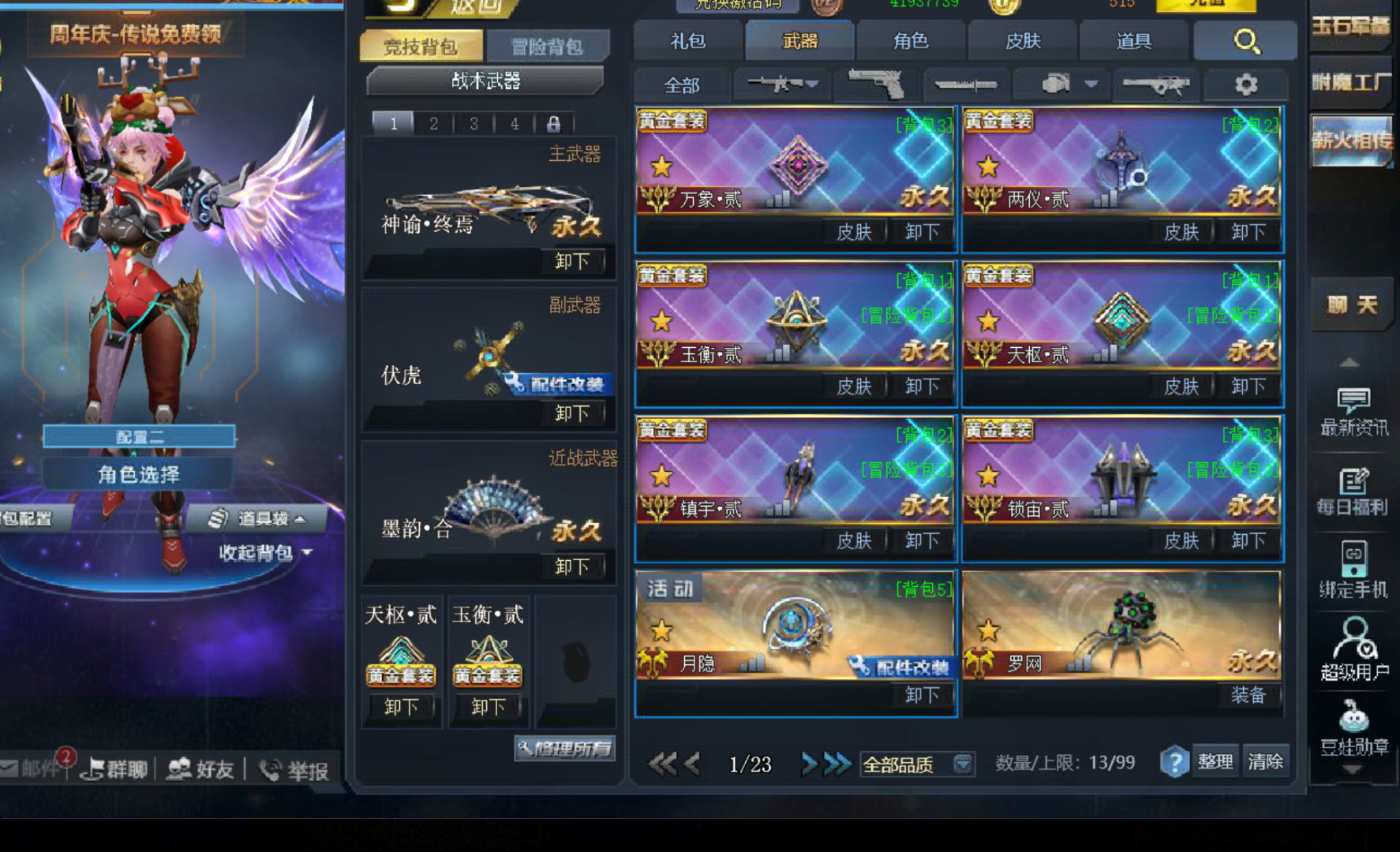Screen dimensions: 1400x852
Task: Select loadout slot 3
Action: pyautogui.click(x=474, y=124)
